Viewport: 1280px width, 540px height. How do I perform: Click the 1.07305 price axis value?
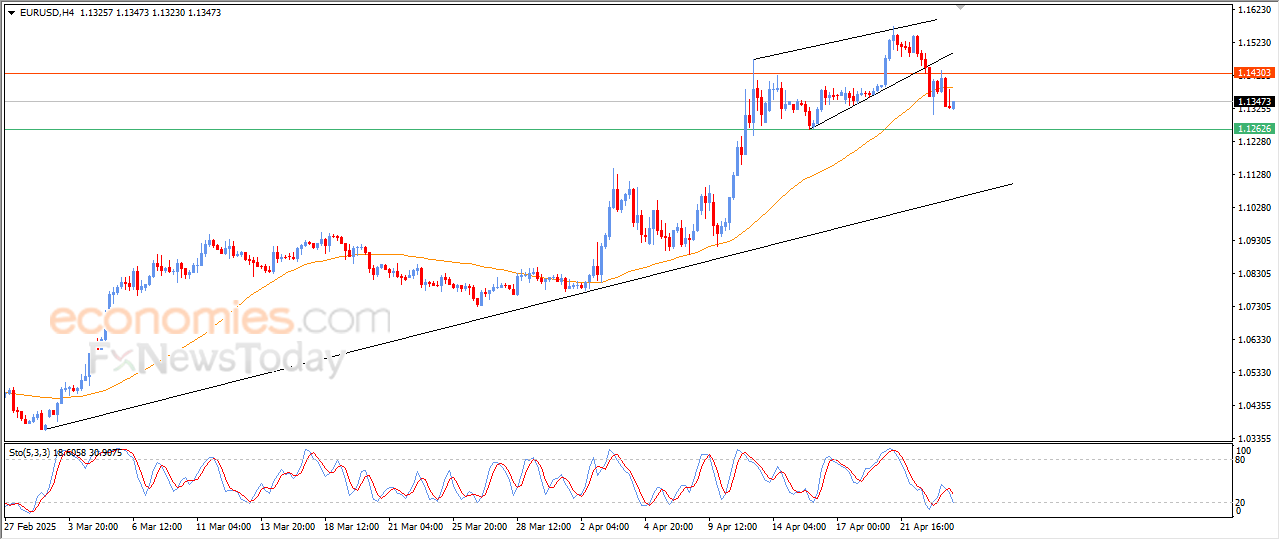tap(1253, 307)
